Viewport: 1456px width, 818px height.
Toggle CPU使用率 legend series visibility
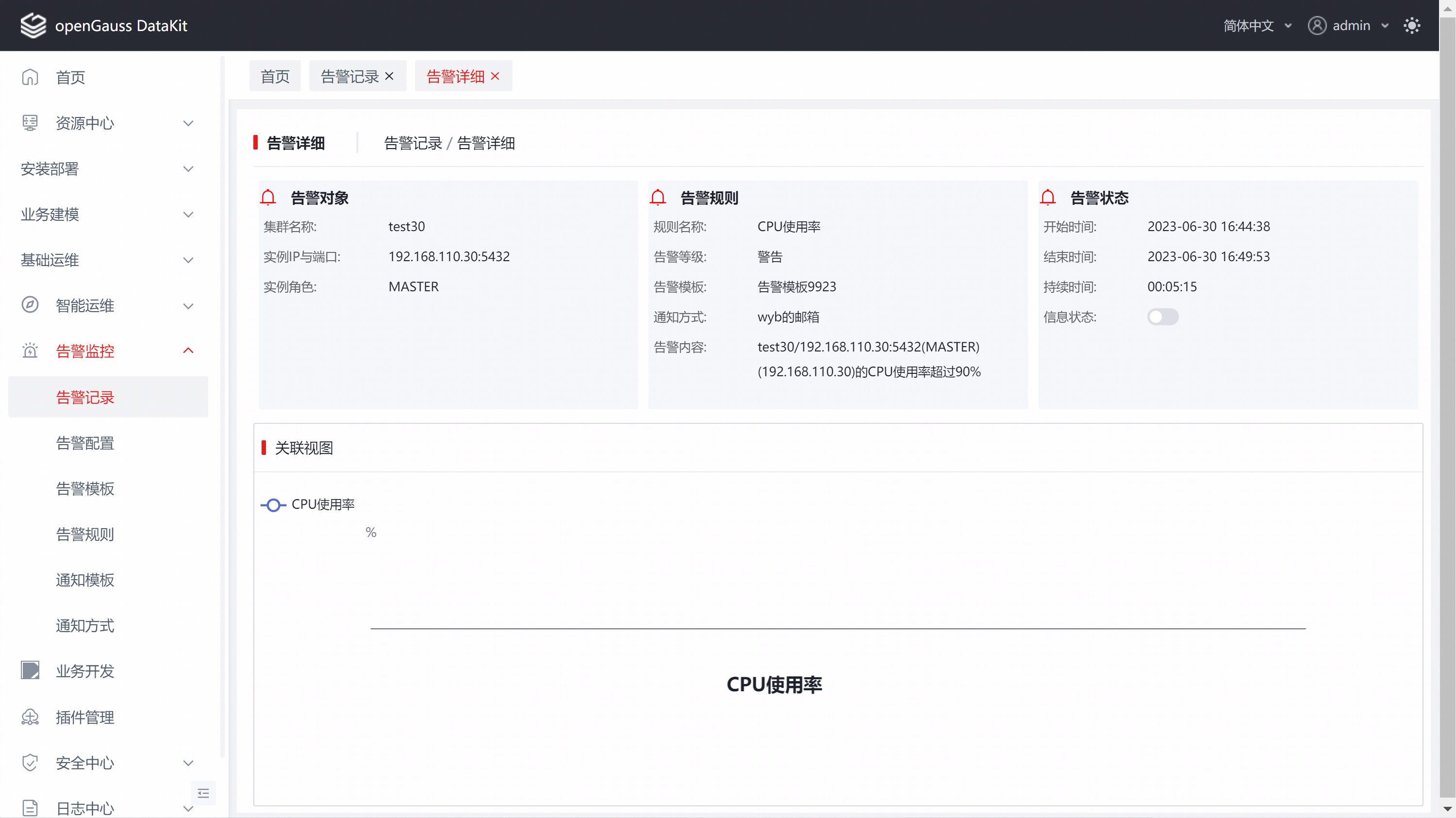(x=308, y=504)
